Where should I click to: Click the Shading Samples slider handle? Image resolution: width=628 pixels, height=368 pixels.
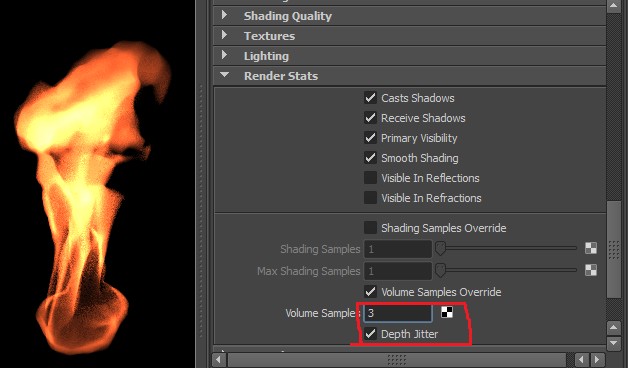coord(440,249)
